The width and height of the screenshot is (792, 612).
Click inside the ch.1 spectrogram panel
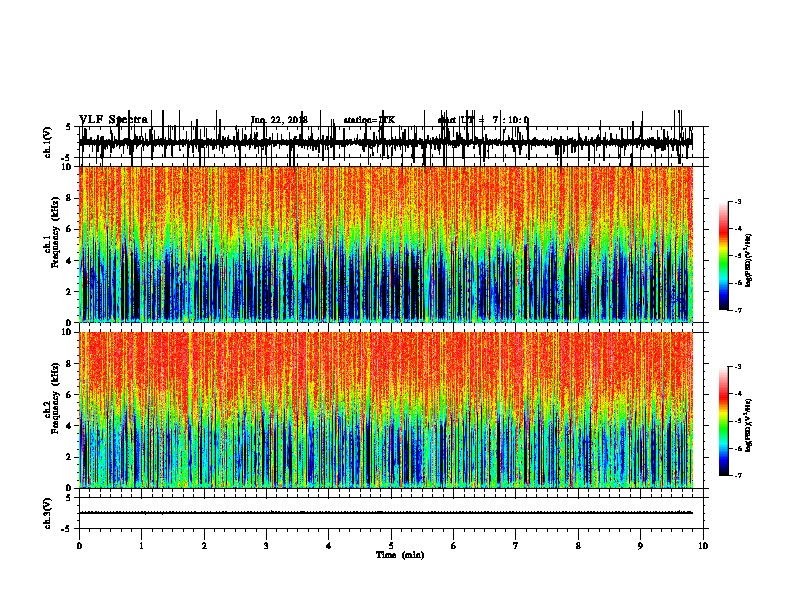(386, 244)
